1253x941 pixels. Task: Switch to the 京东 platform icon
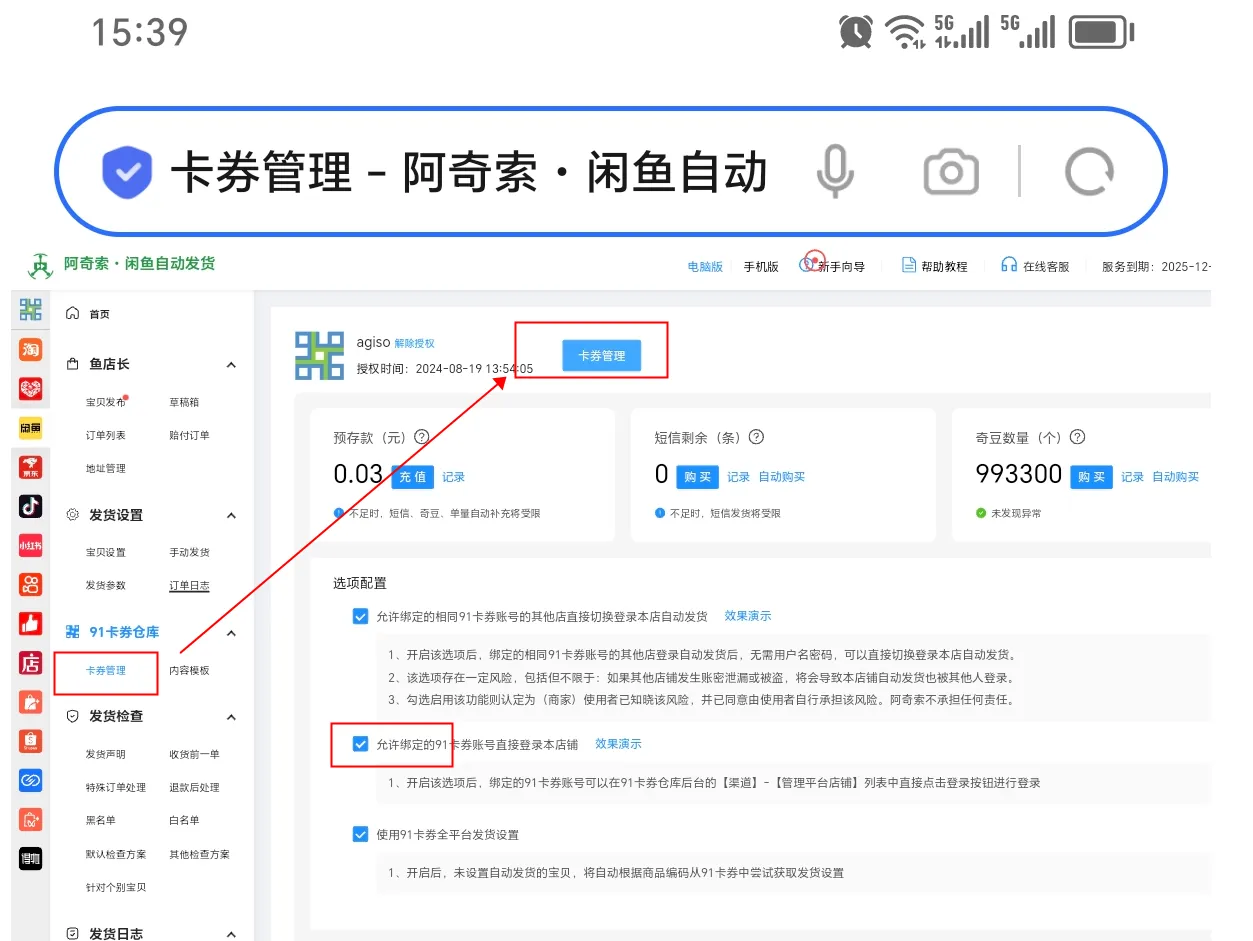point(30,467)
